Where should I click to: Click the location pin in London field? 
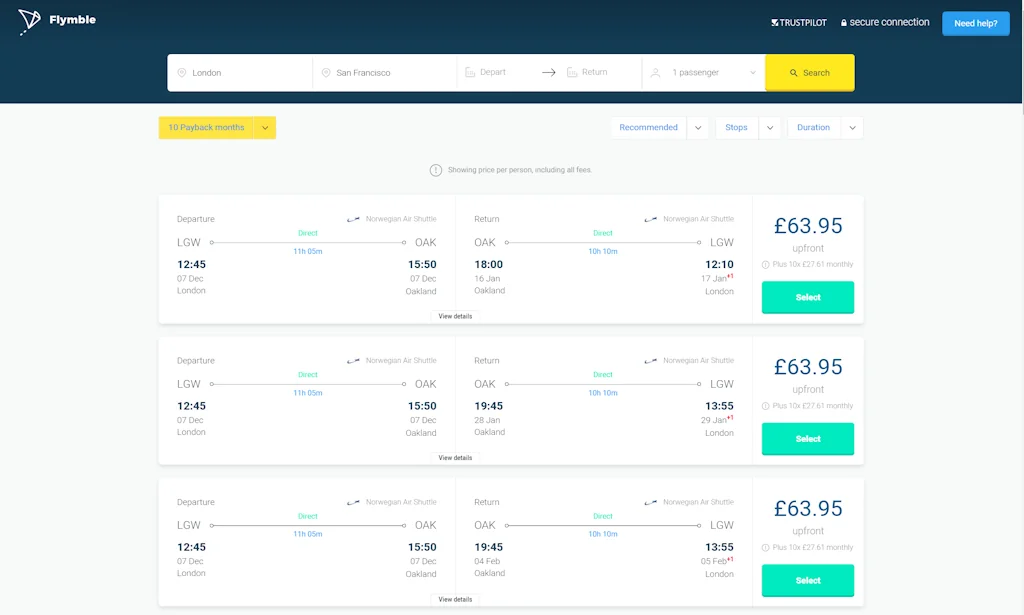coord(182,73)
